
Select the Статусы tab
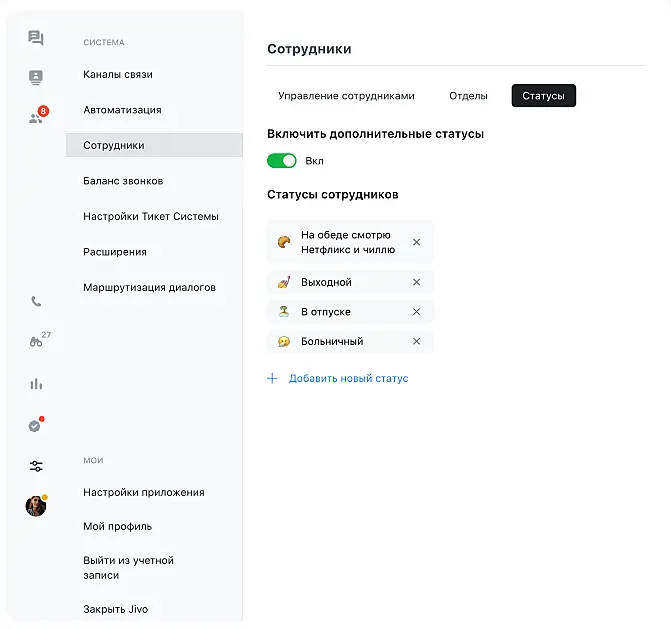[543, 96]
